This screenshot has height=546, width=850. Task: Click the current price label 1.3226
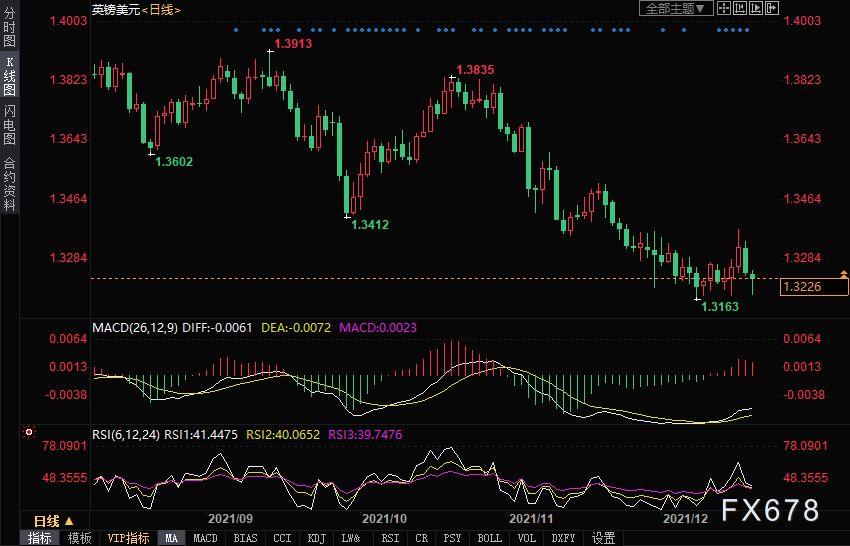802,288
